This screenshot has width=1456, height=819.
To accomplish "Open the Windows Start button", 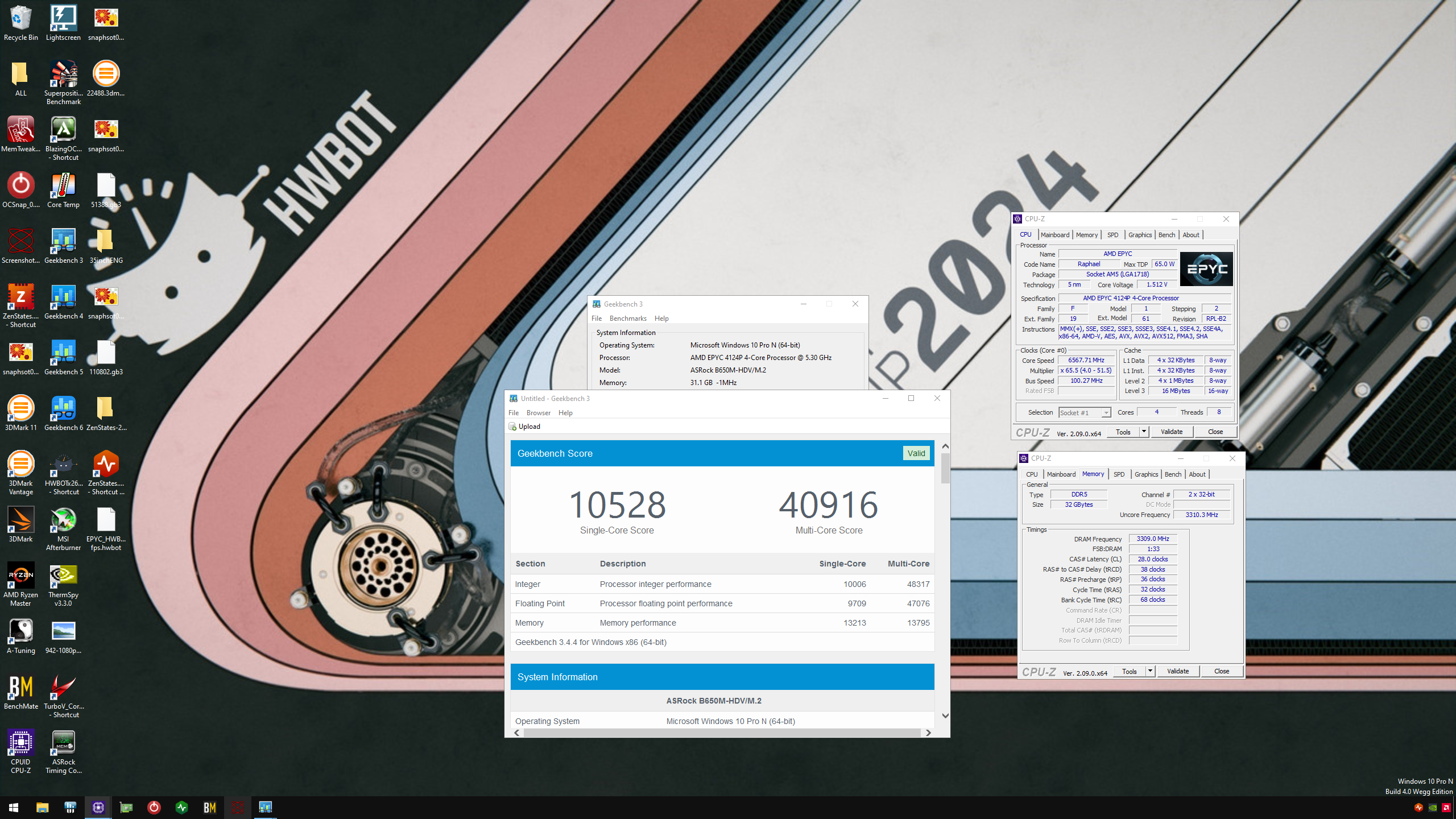I will pyautogui.click(x=14, y=807).
